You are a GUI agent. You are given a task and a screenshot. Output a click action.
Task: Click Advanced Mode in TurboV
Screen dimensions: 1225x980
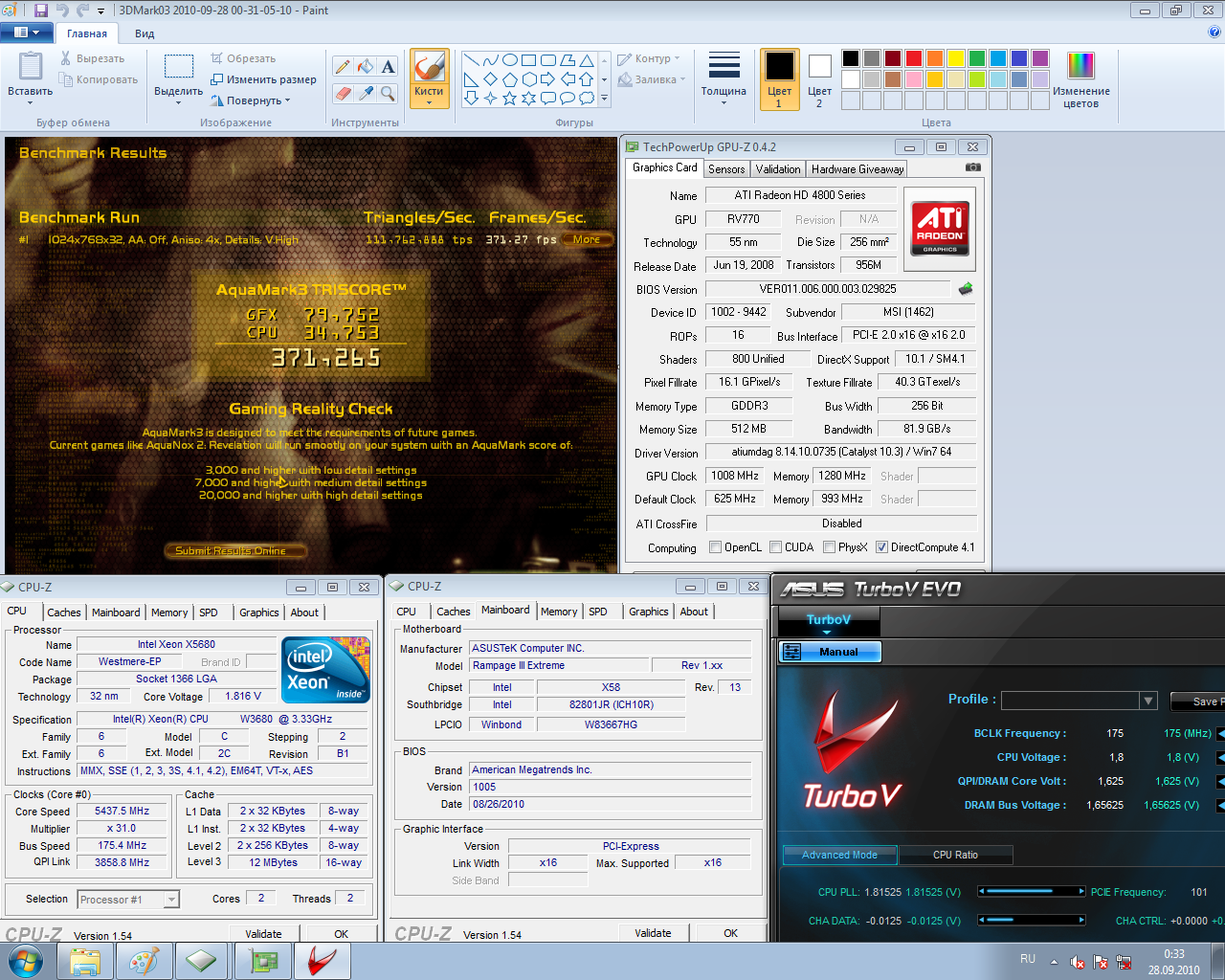(839, 855)
